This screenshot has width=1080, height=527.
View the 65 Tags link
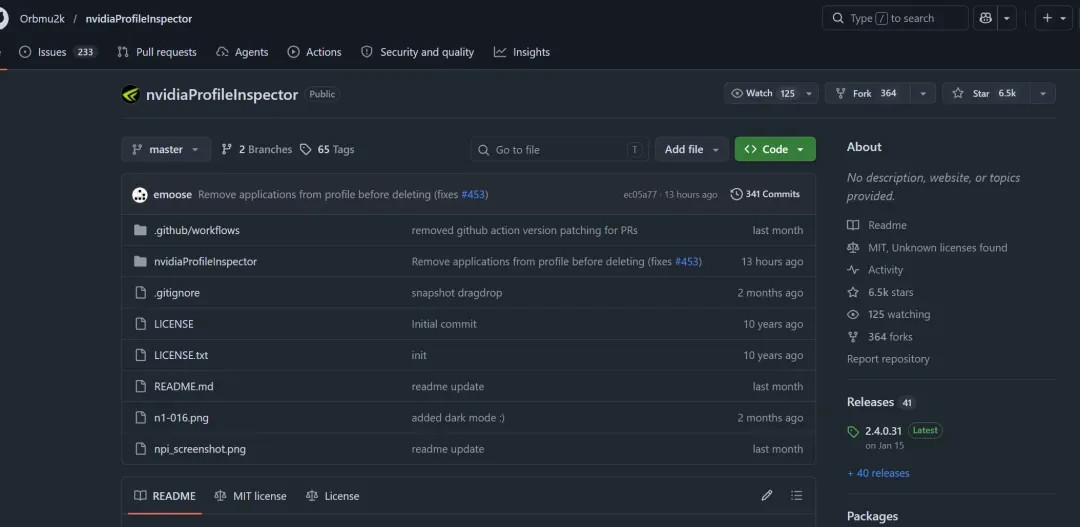click(327, 149)
